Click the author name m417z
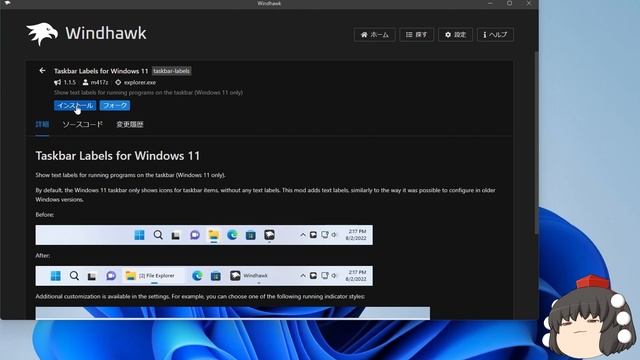Screen dimensions: 640x360 (x=99, y=82)
